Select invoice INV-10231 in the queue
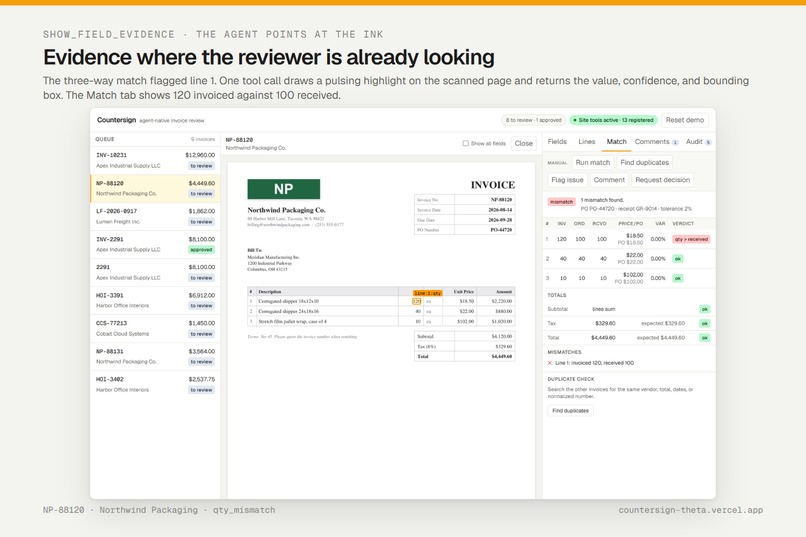Image resolution: width=806 pixels, height=537 pixels. [155, 160]
